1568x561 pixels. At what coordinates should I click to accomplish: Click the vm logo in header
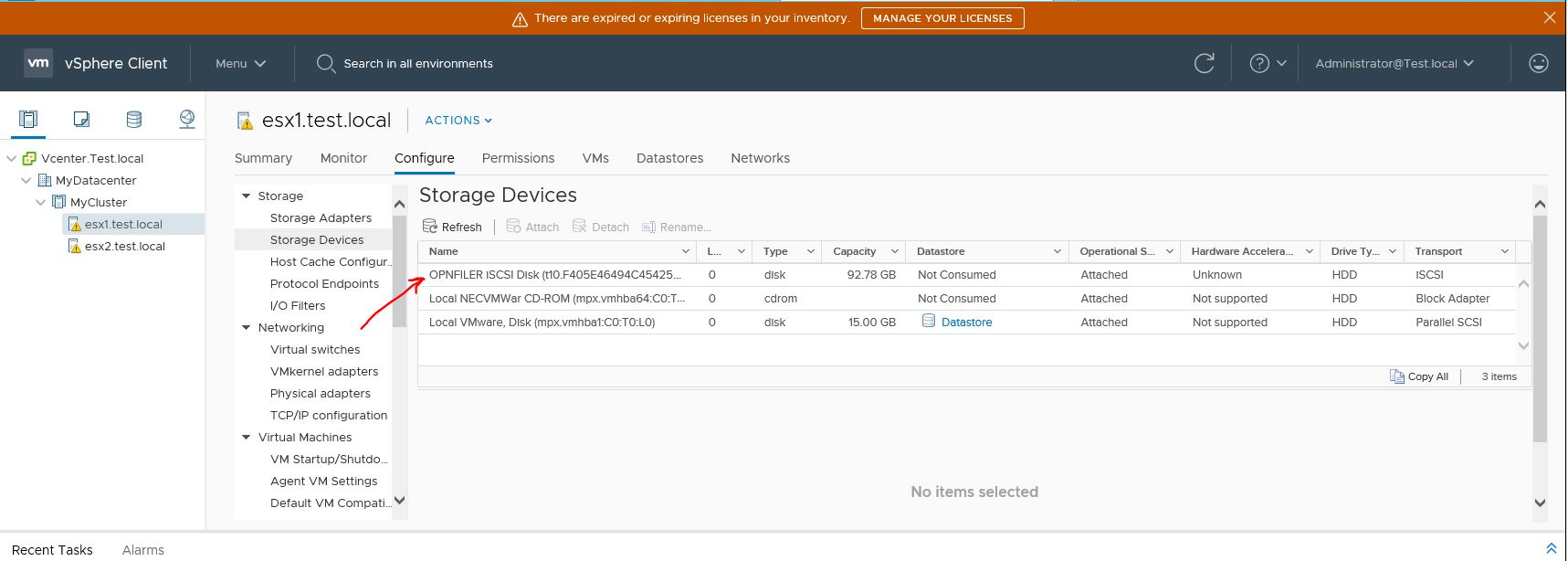point(38,63)
